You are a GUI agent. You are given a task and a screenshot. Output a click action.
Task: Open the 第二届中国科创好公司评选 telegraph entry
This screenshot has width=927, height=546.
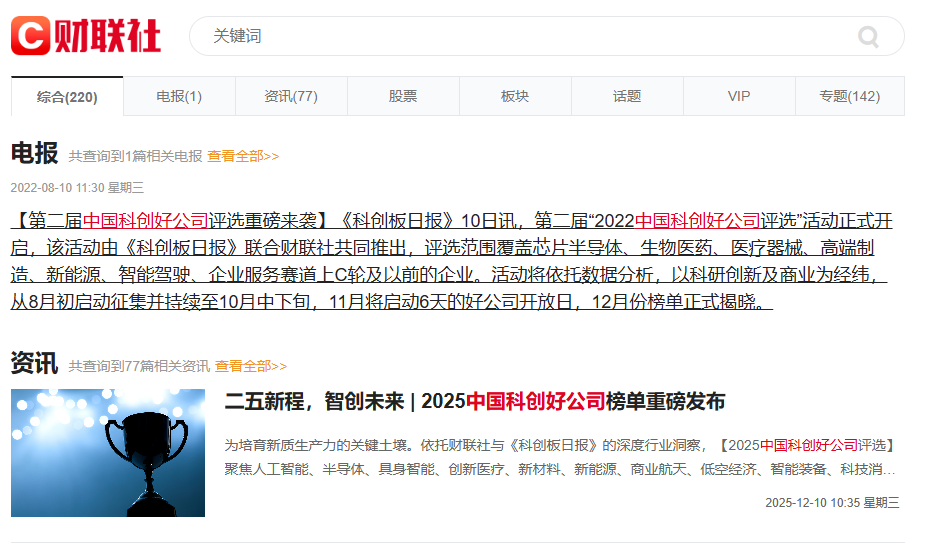(x=450, y=261)
